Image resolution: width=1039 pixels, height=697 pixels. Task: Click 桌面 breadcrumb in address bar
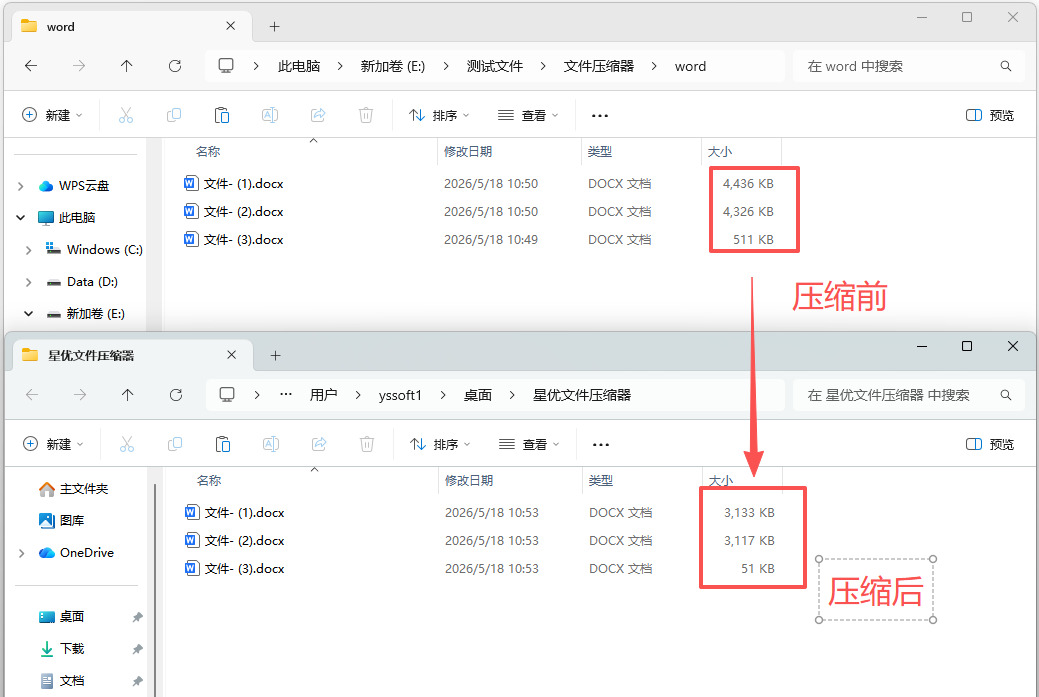[x=477, y=395]
